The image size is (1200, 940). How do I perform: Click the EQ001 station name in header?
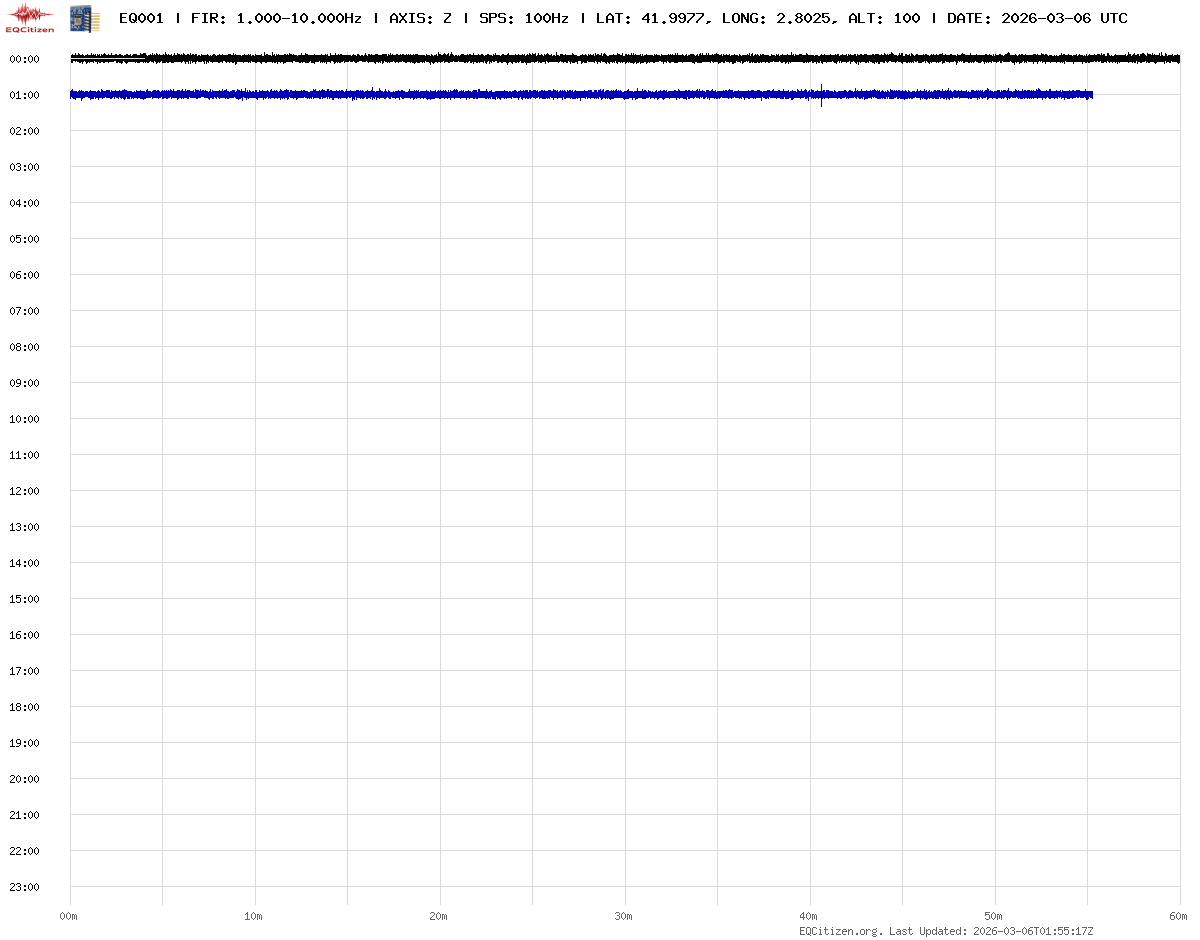click(141, 18)
